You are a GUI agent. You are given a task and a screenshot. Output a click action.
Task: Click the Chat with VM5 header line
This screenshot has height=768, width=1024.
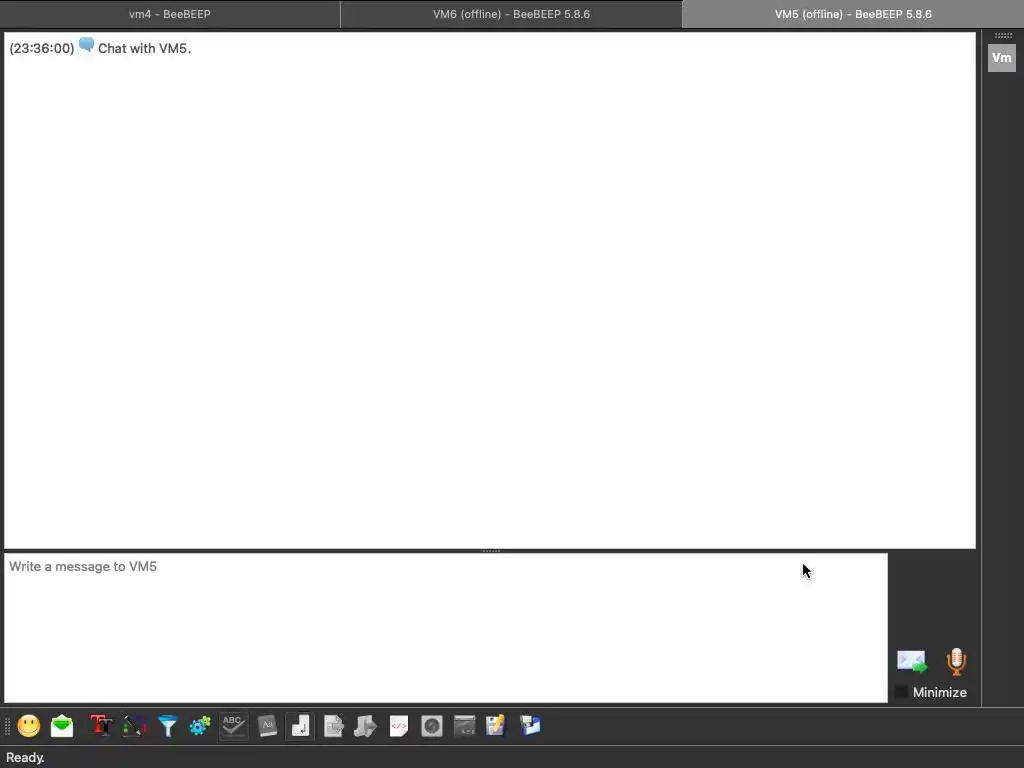(144, 48)
